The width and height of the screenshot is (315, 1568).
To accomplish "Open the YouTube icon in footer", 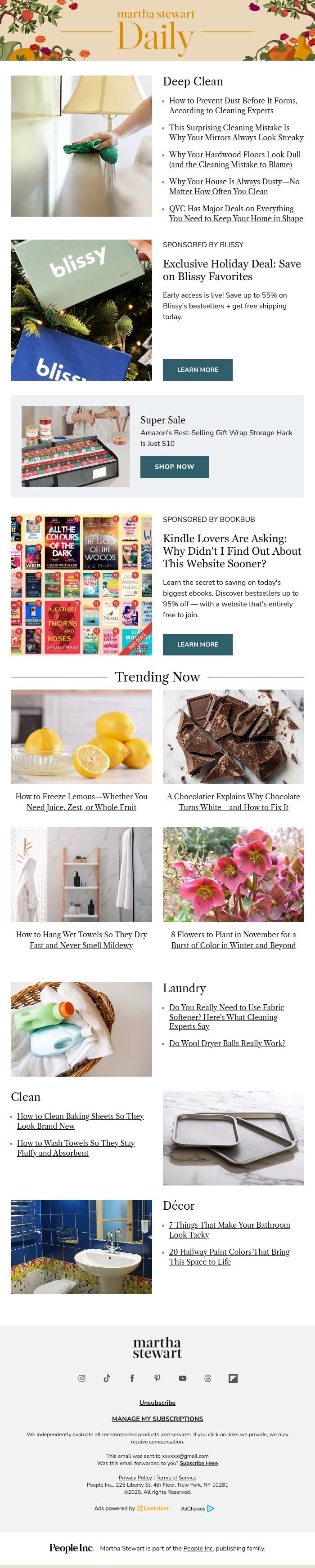I will [182, 1378].
